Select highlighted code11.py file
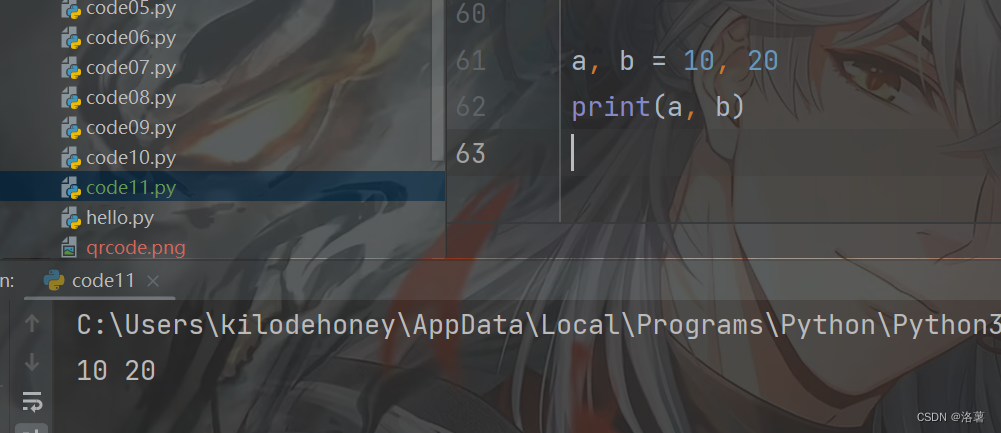 (x=131, y=188)
